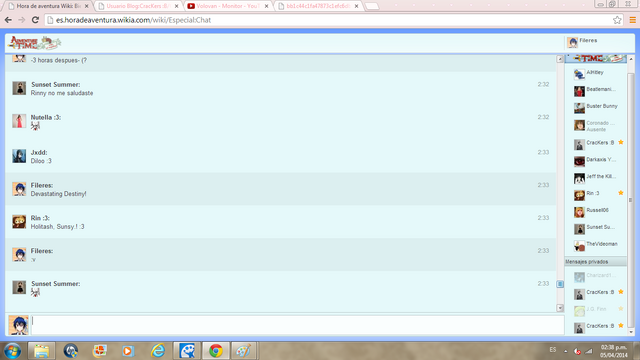Open private chat with Charizard1...
Screen dimensions: 640x360
596,277
